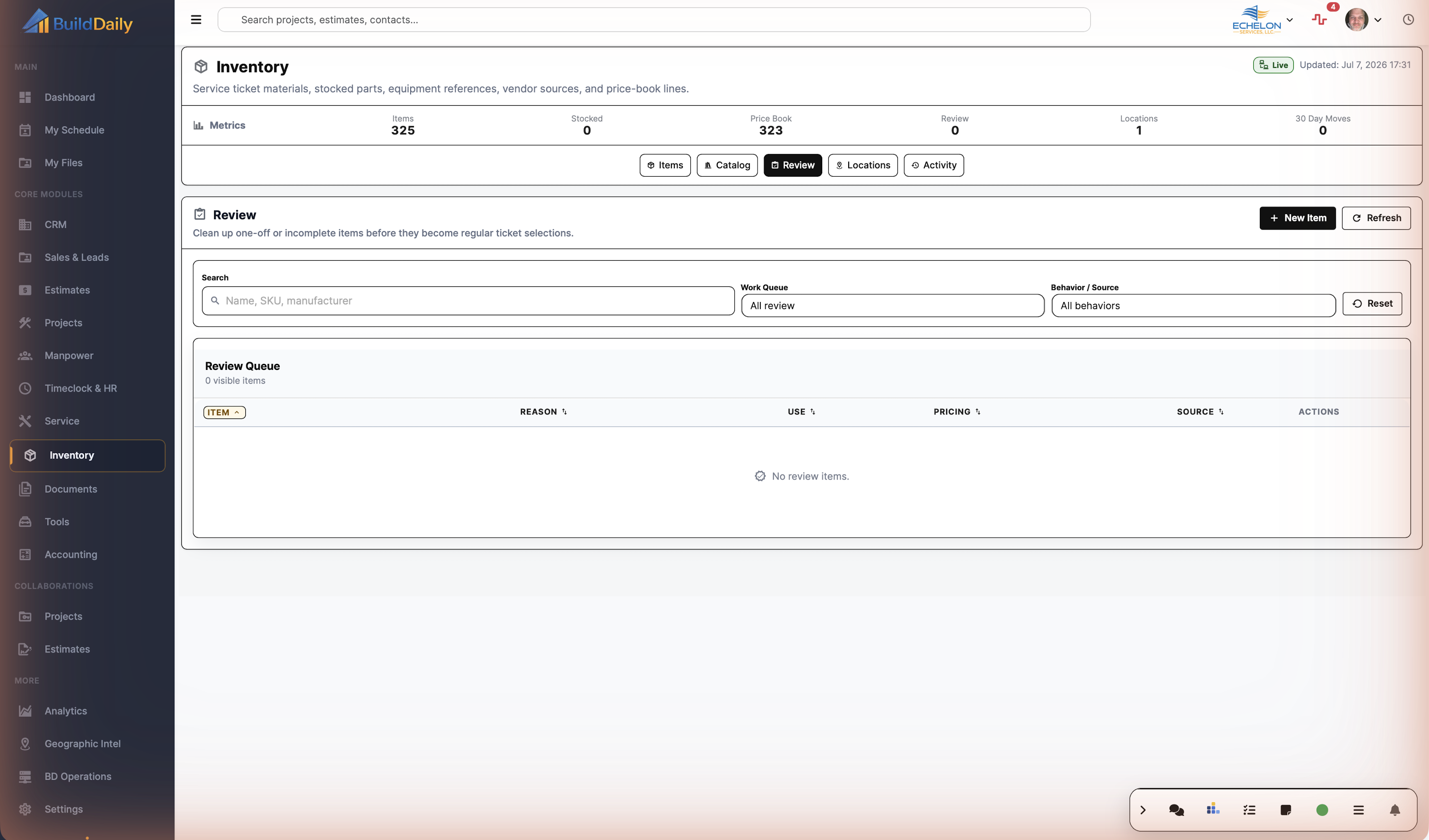Expand the user profile dropdown chevron
The image size is (1429, 840).
pyautogui.click(x=1378, y=20)
